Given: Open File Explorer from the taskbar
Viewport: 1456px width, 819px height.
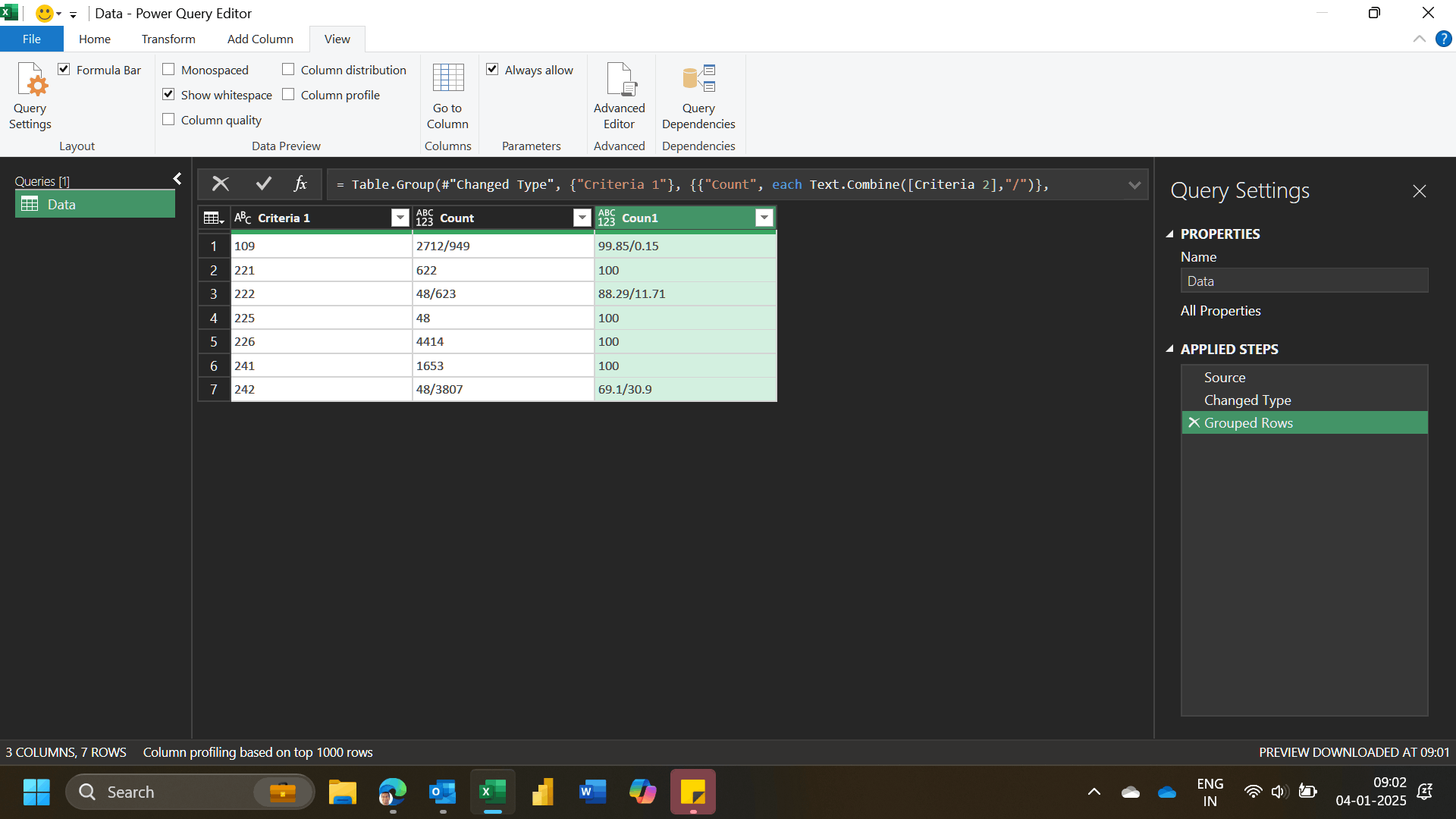Looking at the screenshot, I should pos(343,792).
